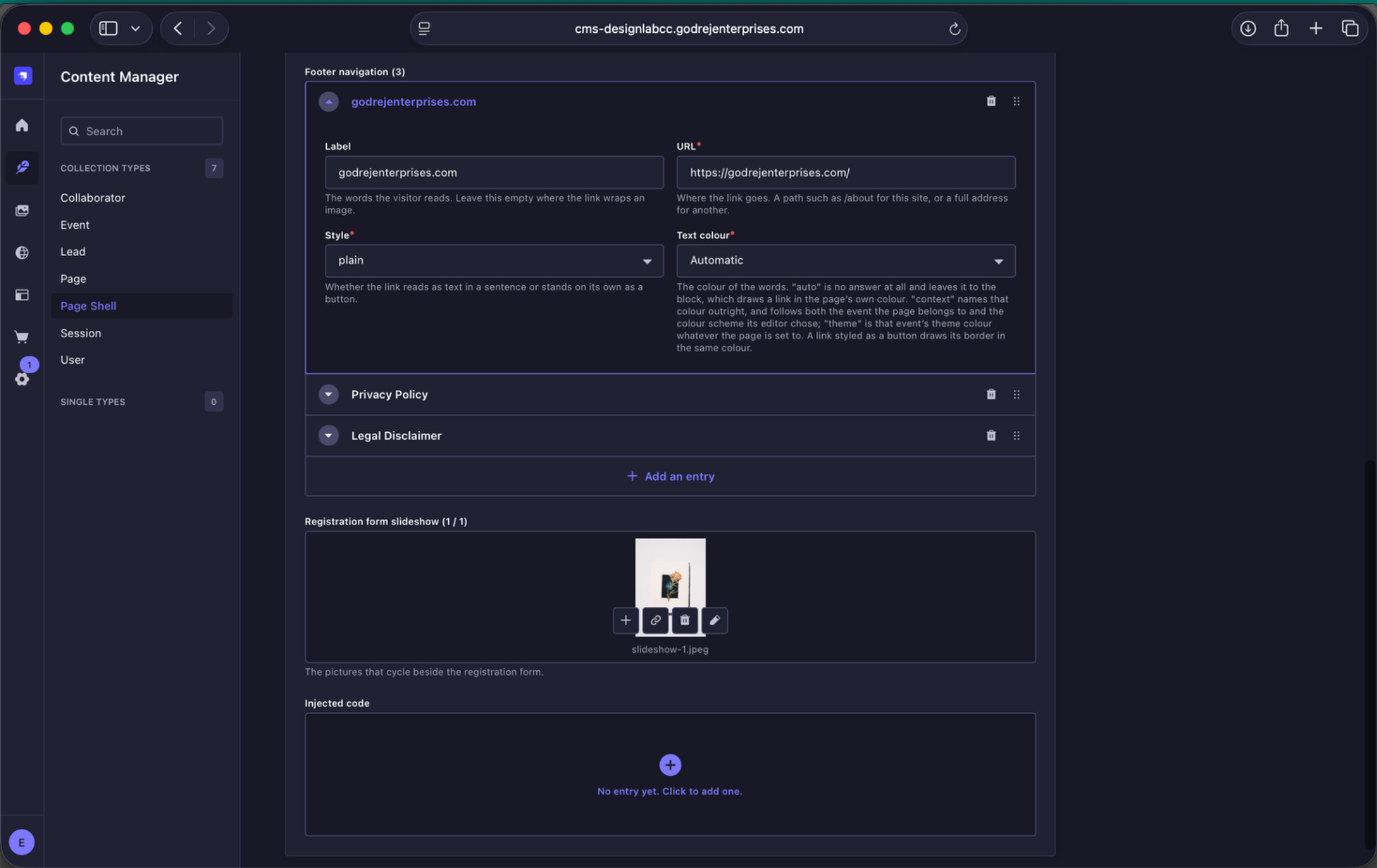Go back with Safari back arrow
Image resolution: width=1377 pixels, height=868 pixels.
pyautogui.click(x=178, y=28)
